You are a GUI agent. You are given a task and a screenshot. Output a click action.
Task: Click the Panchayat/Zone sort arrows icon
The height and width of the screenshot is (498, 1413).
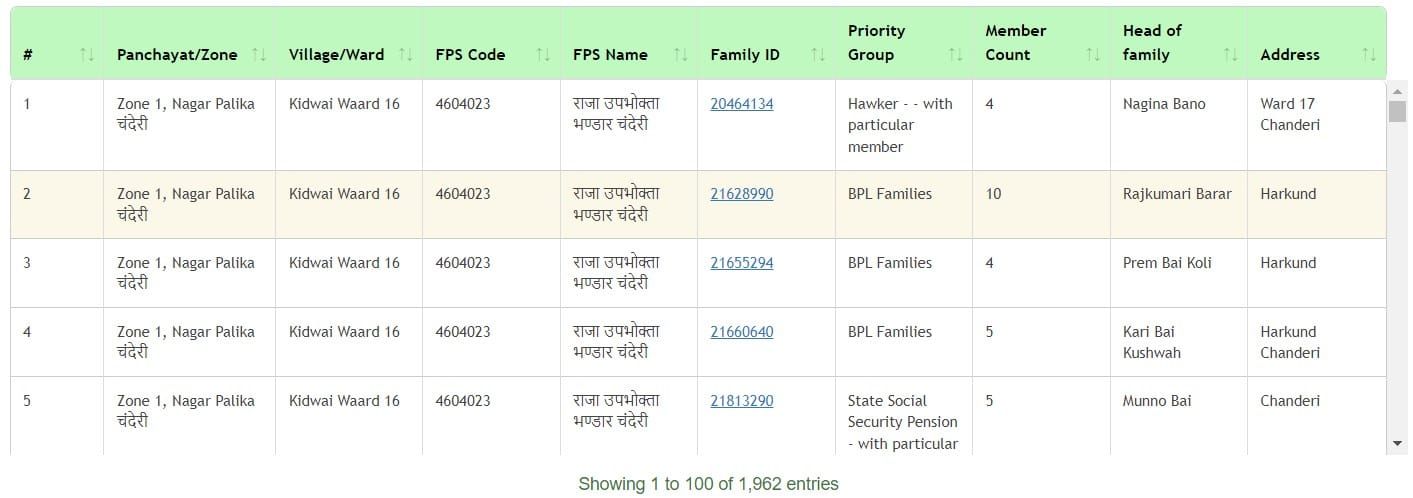click(x=260, y=55)
